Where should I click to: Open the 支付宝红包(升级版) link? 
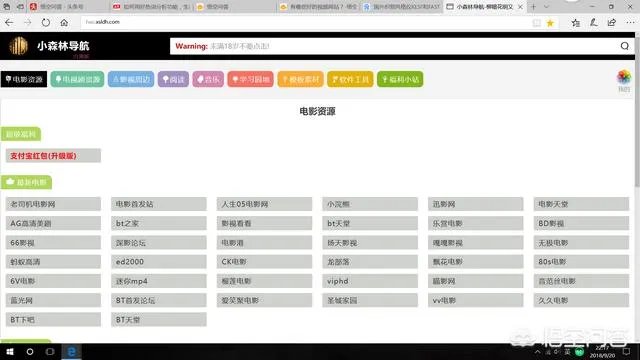(x=53, y=156)
